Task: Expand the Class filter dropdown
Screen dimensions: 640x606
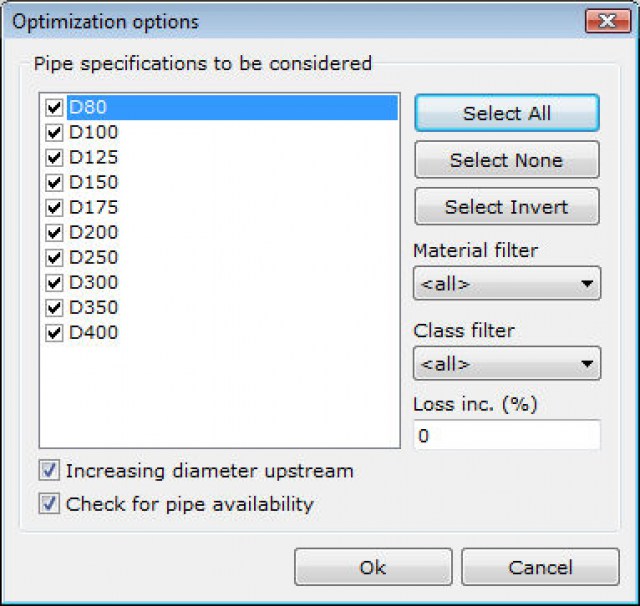Action: 506,363
